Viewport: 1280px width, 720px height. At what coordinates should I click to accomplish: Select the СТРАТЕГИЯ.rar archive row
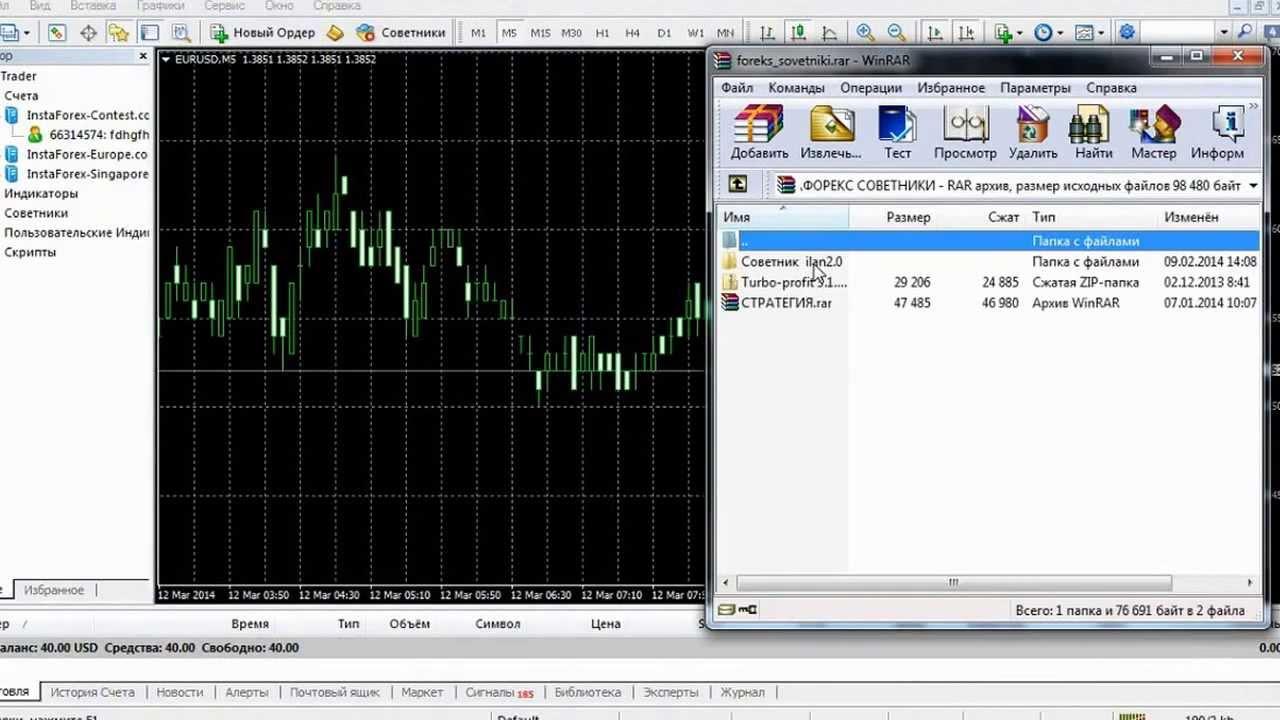tap(990, 303)
